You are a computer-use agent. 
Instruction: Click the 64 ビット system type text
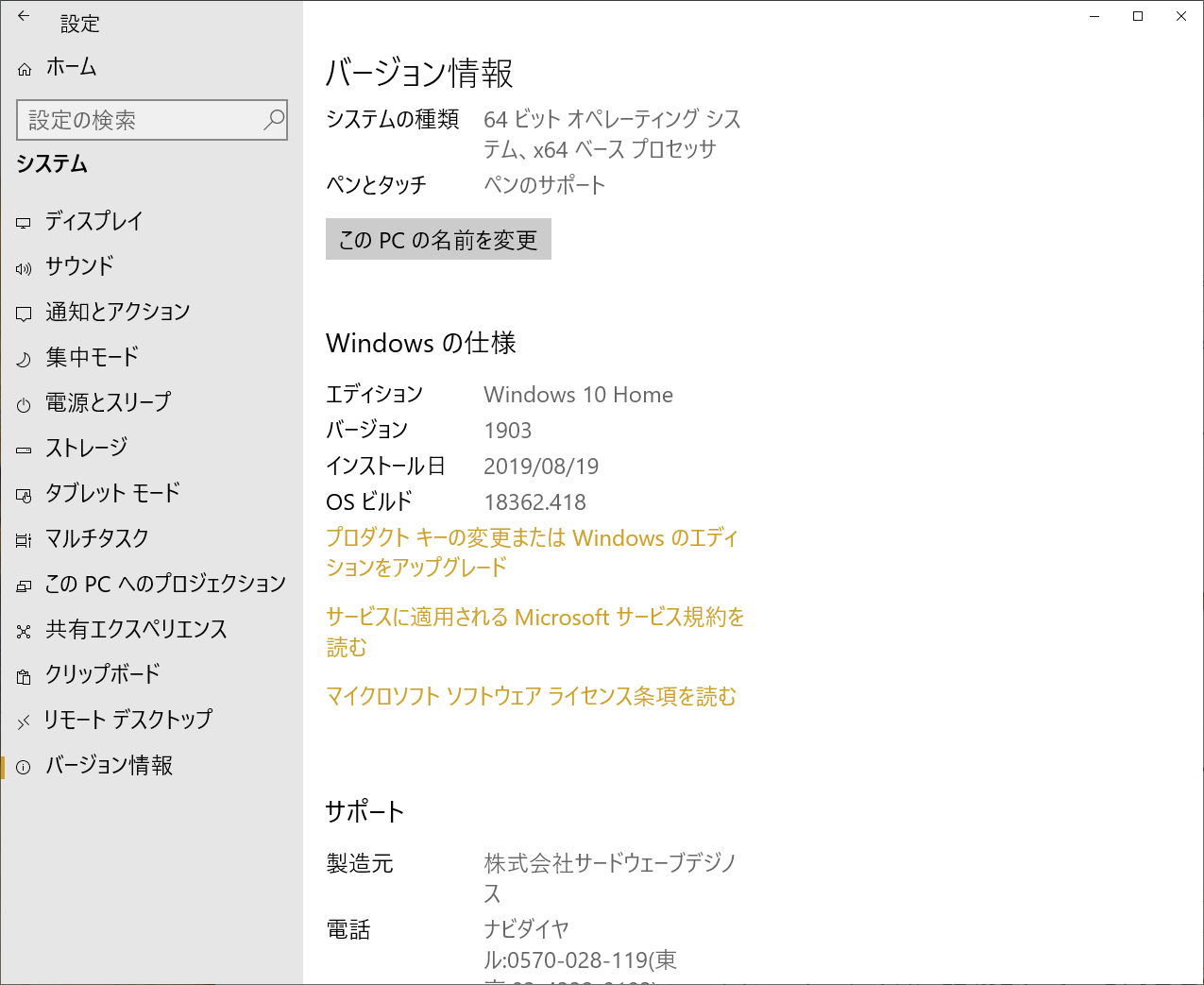(613, 134)
